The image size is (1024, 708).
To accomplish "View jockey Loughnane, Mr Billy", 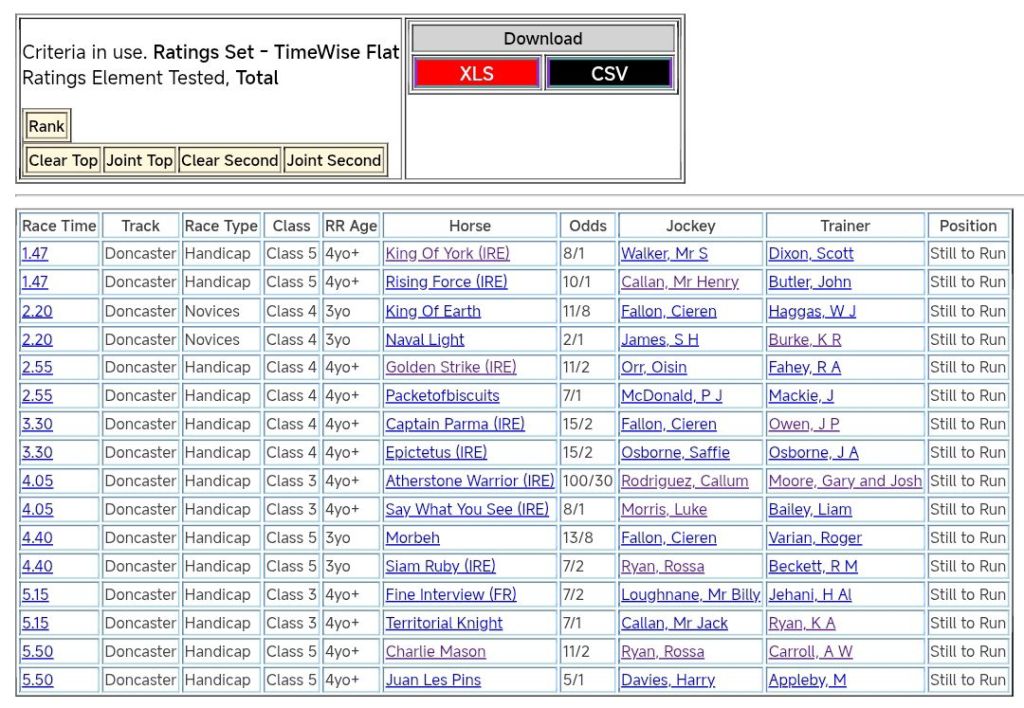I will [x=690, y=594].
